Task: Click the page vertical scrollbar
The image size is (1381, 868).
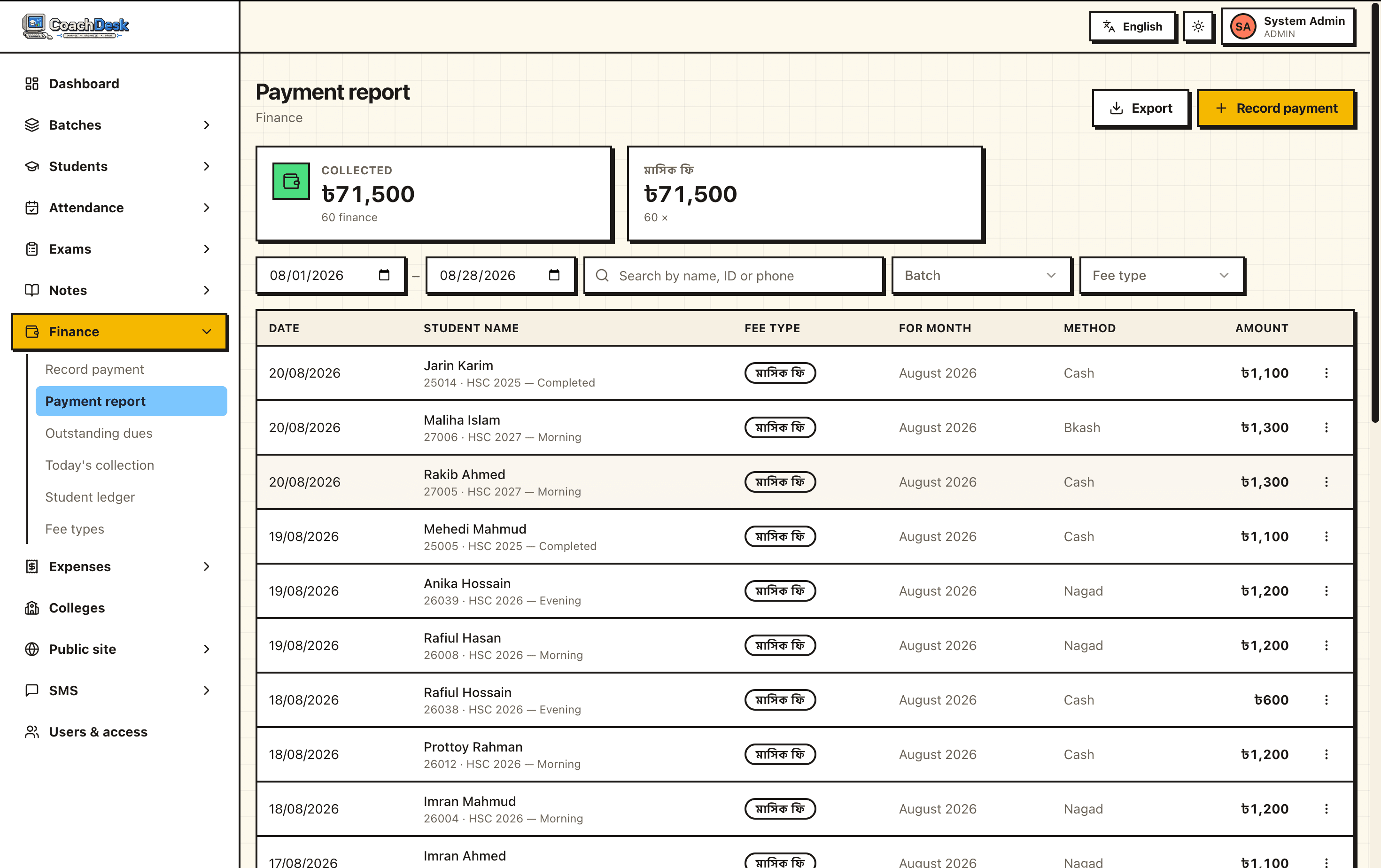Action: (1375, 212)
